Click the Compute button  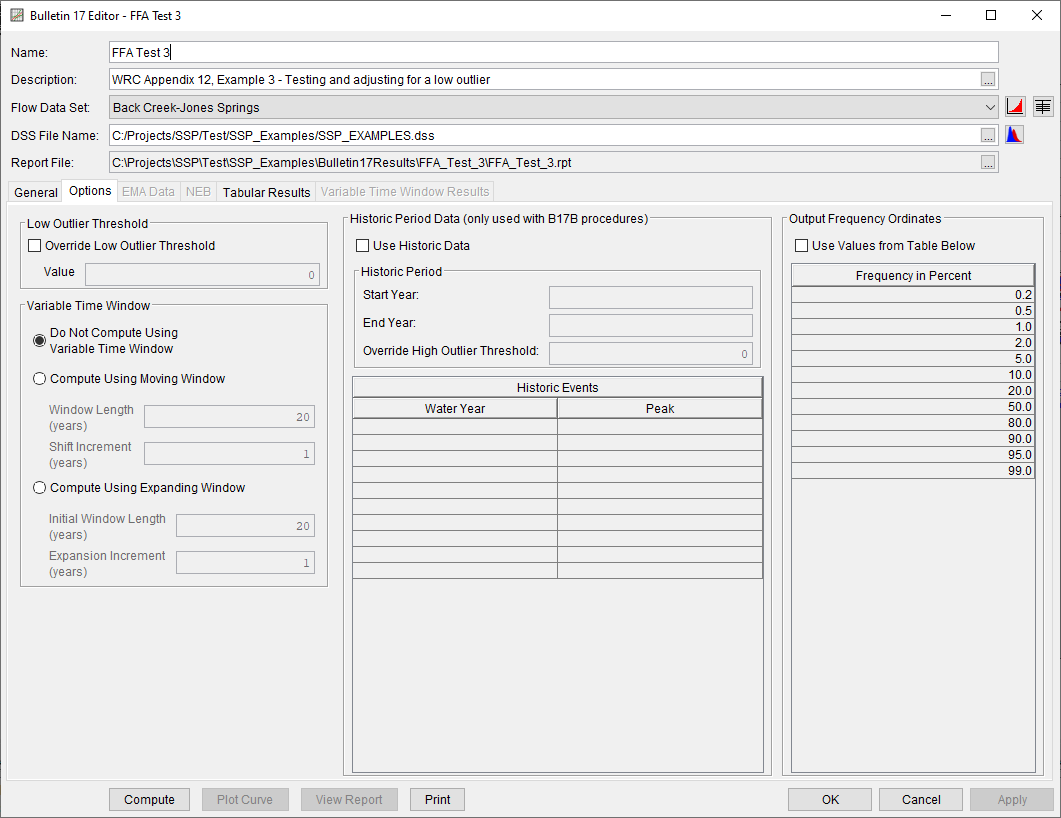pyautogui.click(x=150, y=800)
